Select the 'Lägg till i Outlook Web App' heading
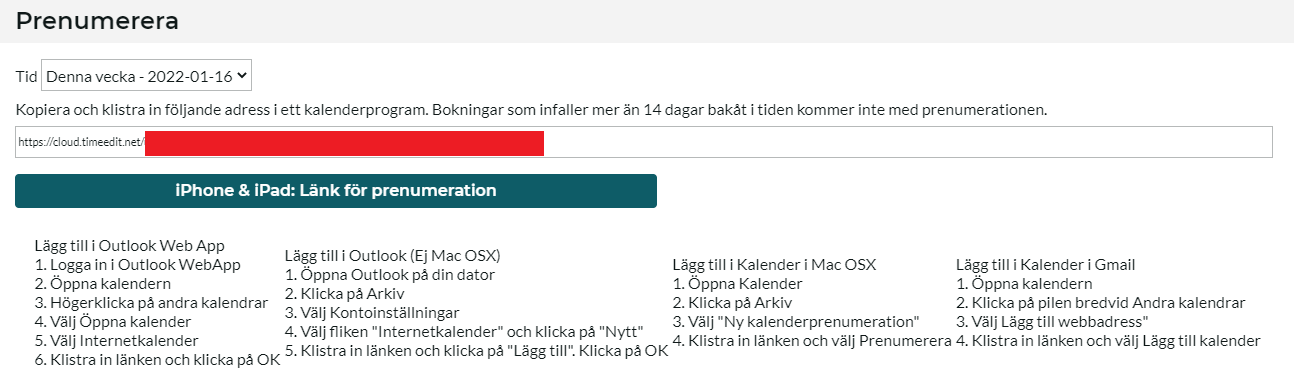1294x388 pixels. [129, 246]
